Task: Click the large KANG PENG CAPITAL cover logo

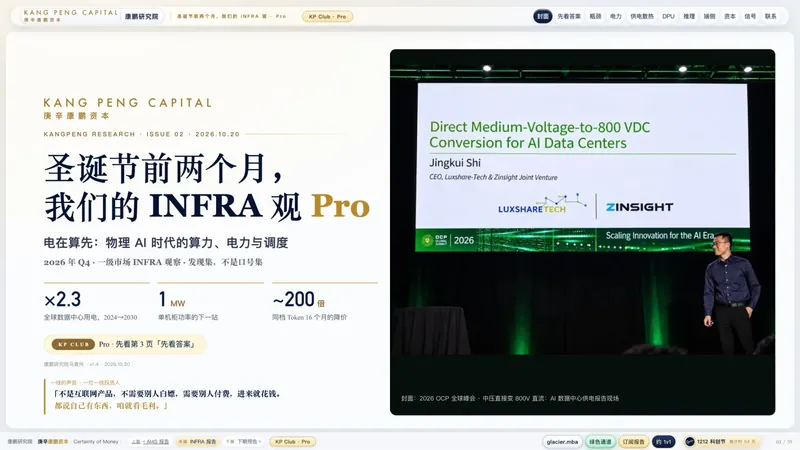Action: (128, 108)
